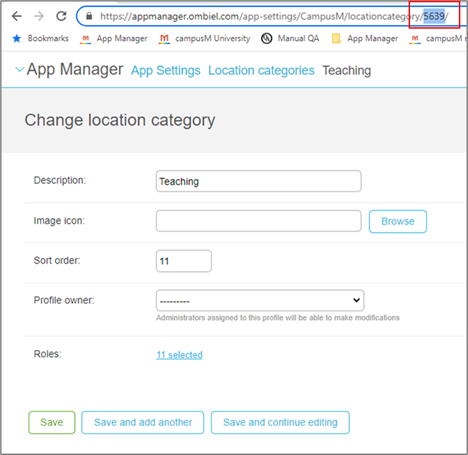Click in the Image icon text field
Viewport: 468px width, 455px height.
click(258, 221)
